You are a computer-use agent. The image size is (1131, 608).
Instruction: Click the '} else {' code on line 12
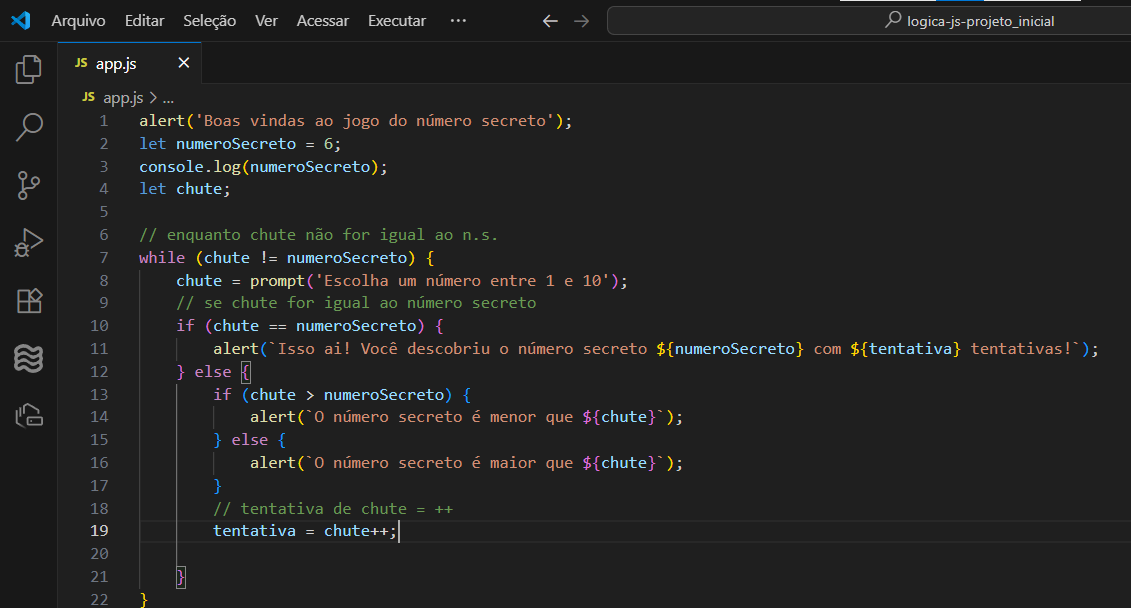[x=214, y=372]
